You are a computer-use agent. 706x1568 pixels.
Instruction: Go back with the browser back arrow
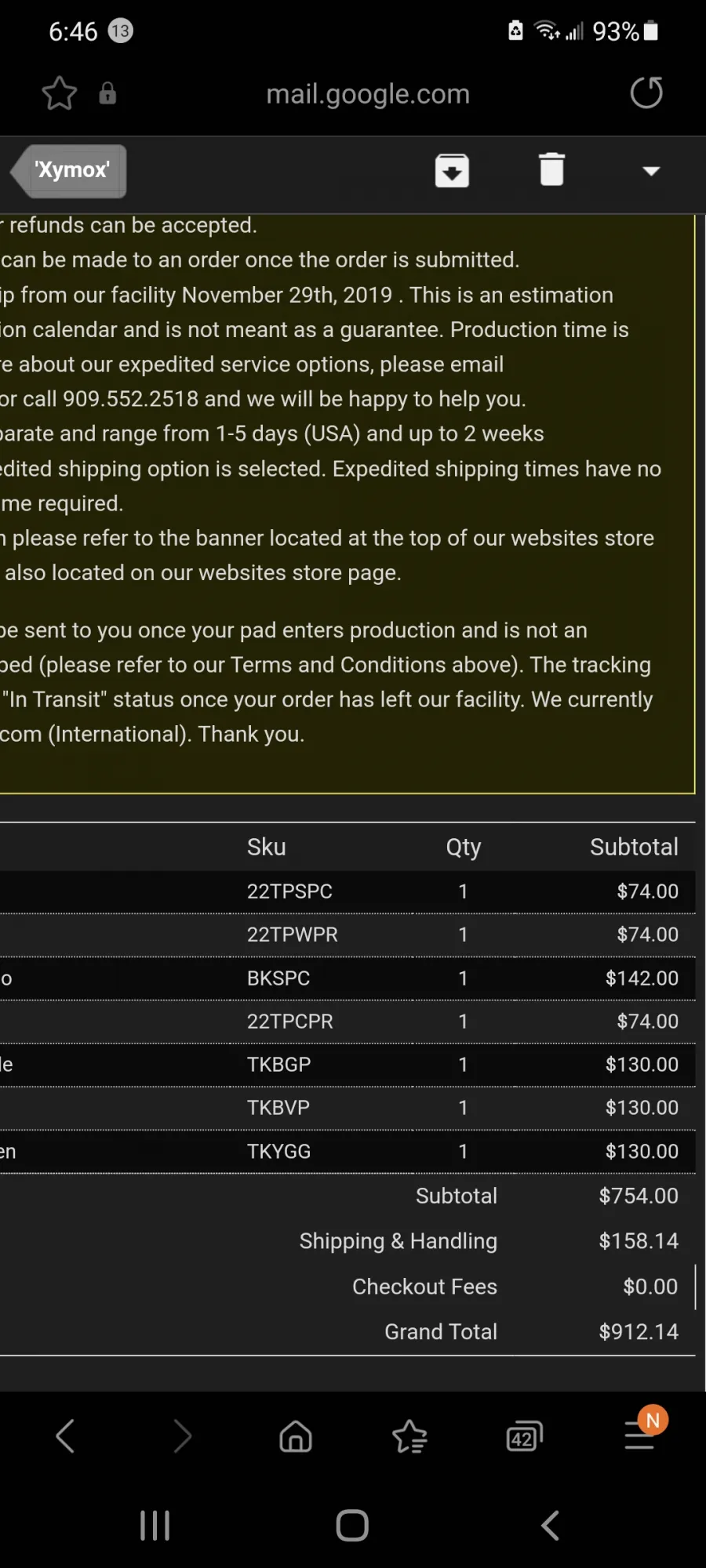[x=65, y=1436]
